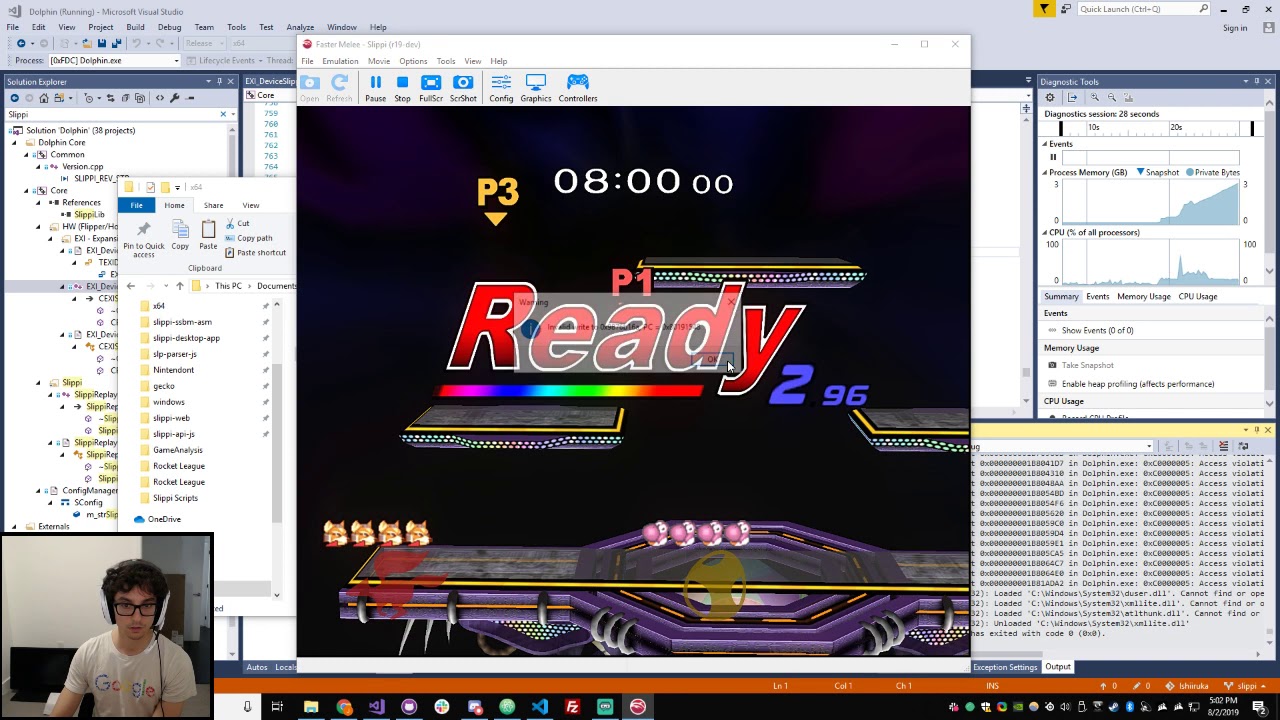Open Chrome from the taskbar
The height and width of the screenshot is (720, 1280).
coord(344,707)
